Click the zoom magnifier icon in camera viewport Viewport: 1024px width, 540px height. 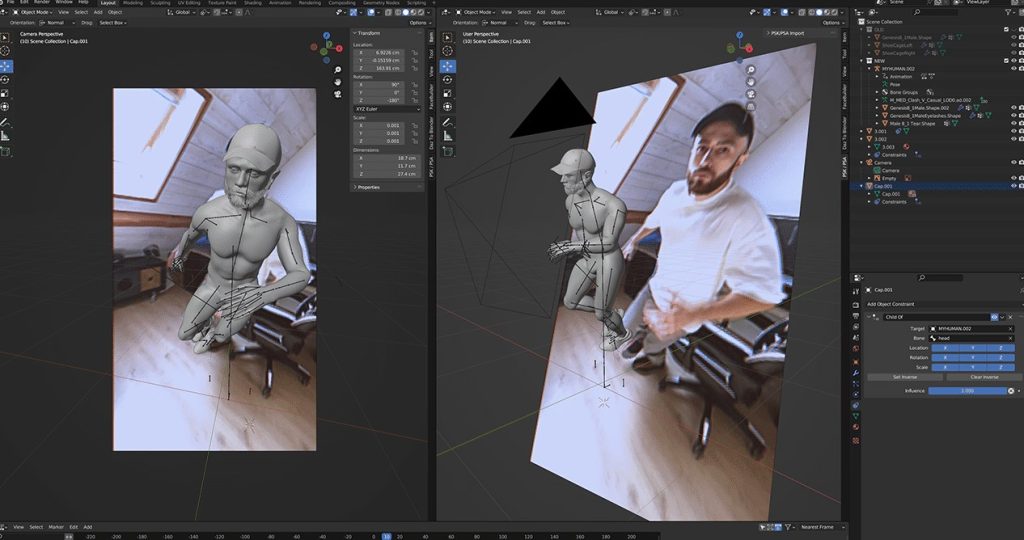click(x=338, y=69)
